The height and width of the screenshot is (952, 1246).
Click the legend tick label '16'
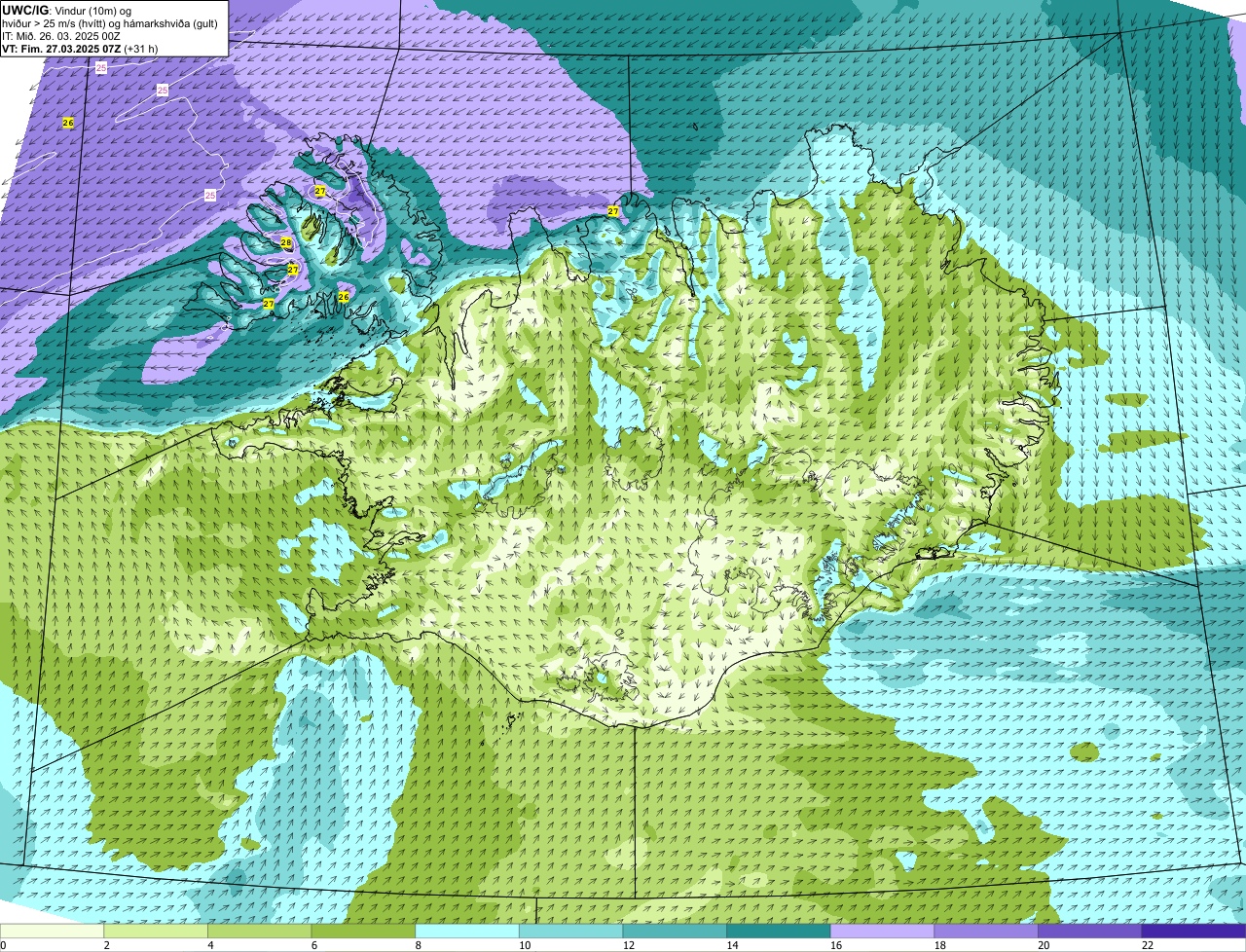tap(835, 945)
